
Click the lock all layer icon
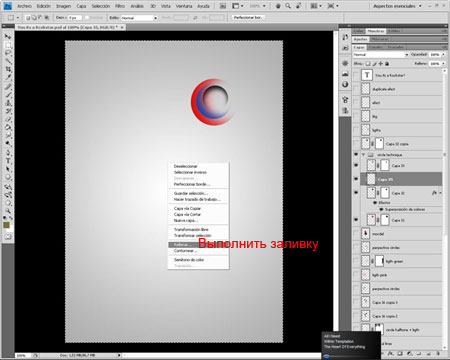[x=387, y=63]
